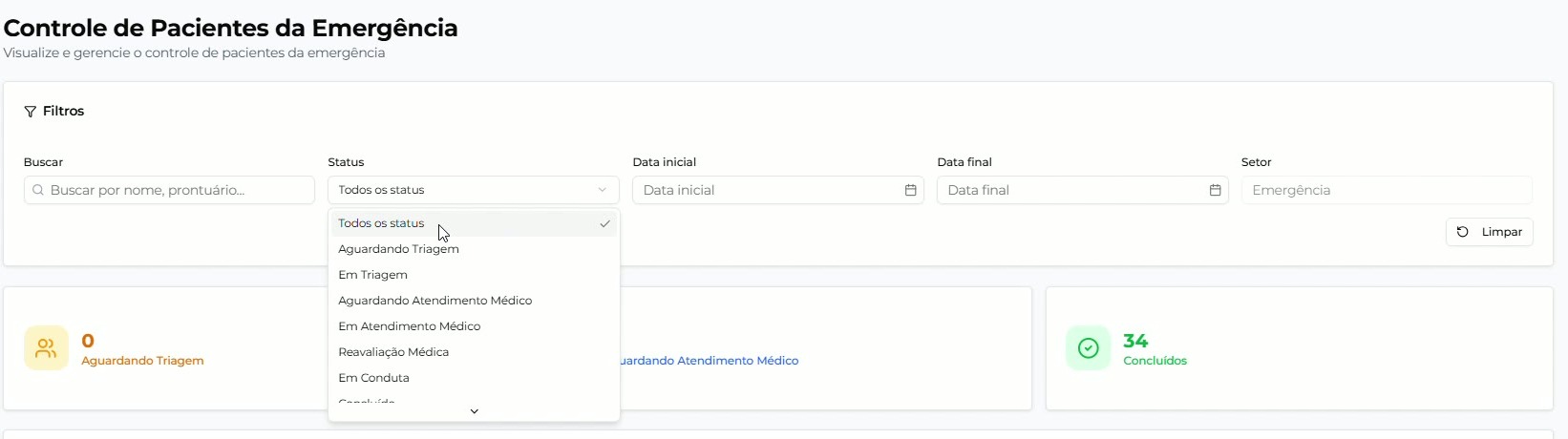
Task: Click the Aguardando Atendimento Médico card label
Action: click(710, 361)
